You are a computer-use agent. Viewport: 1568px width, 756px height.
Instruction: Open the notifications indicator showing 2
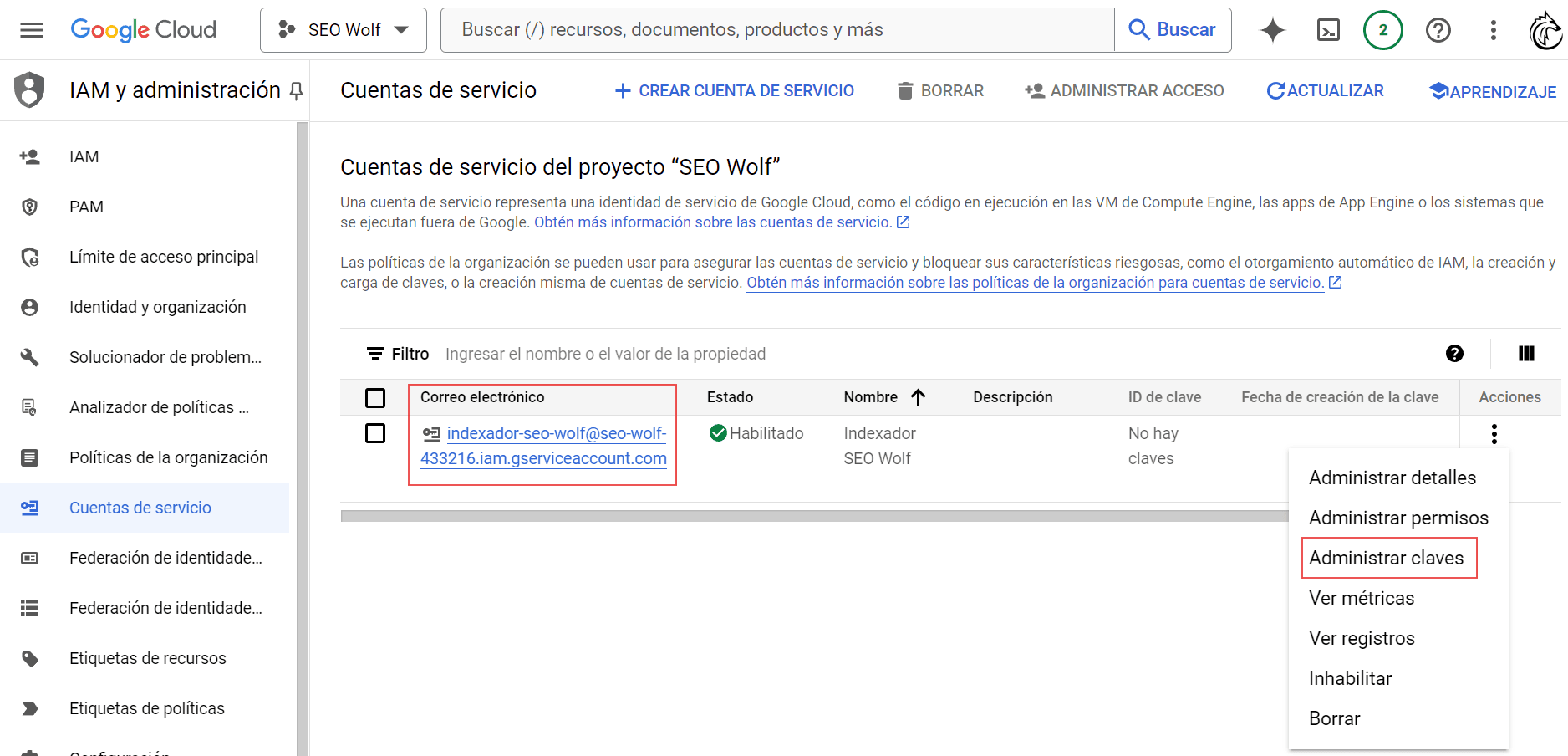point(1383,30)
